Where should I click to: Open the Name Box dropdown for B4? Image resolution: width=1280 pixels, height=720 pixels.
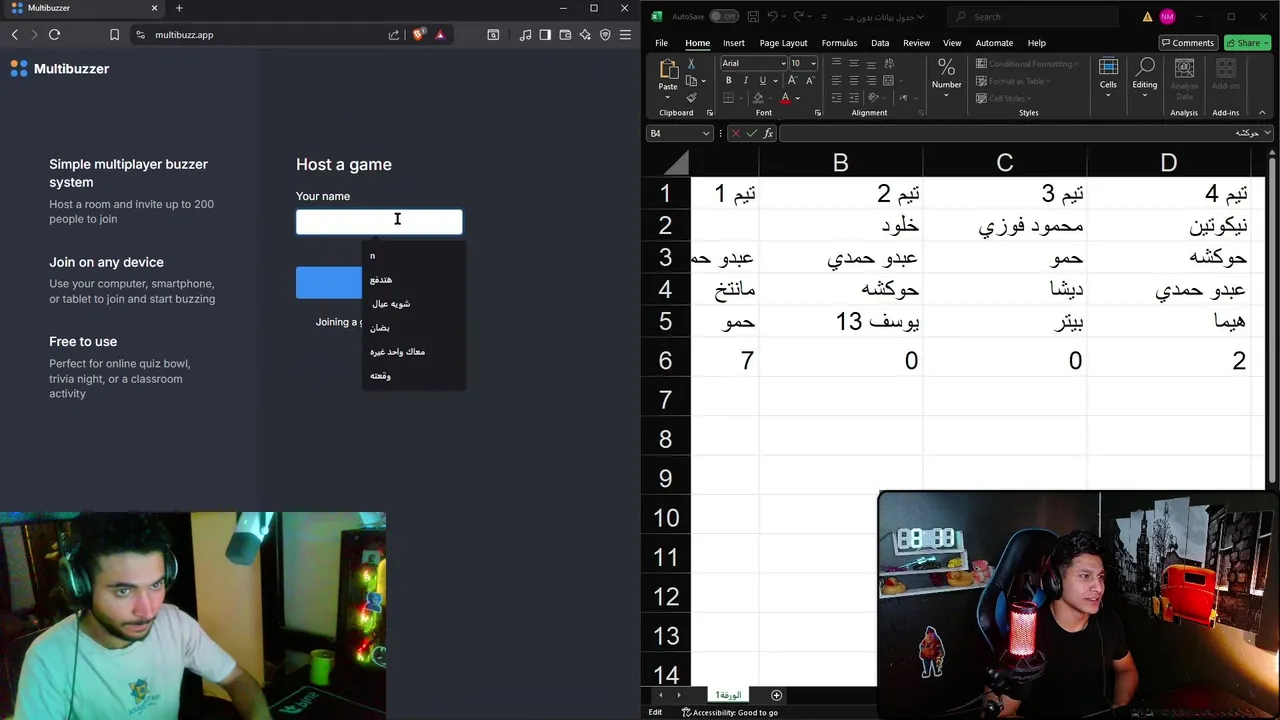point(706,133)
